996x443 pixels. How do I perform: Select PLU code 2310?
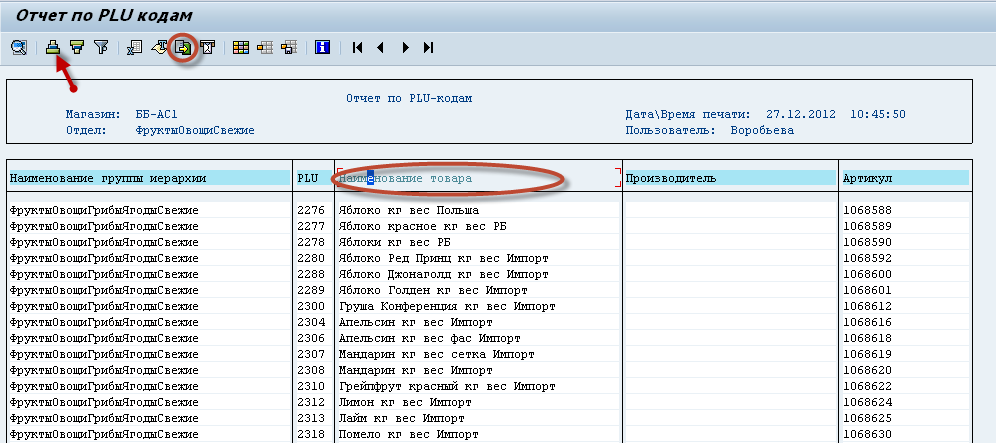pos(311,386)
